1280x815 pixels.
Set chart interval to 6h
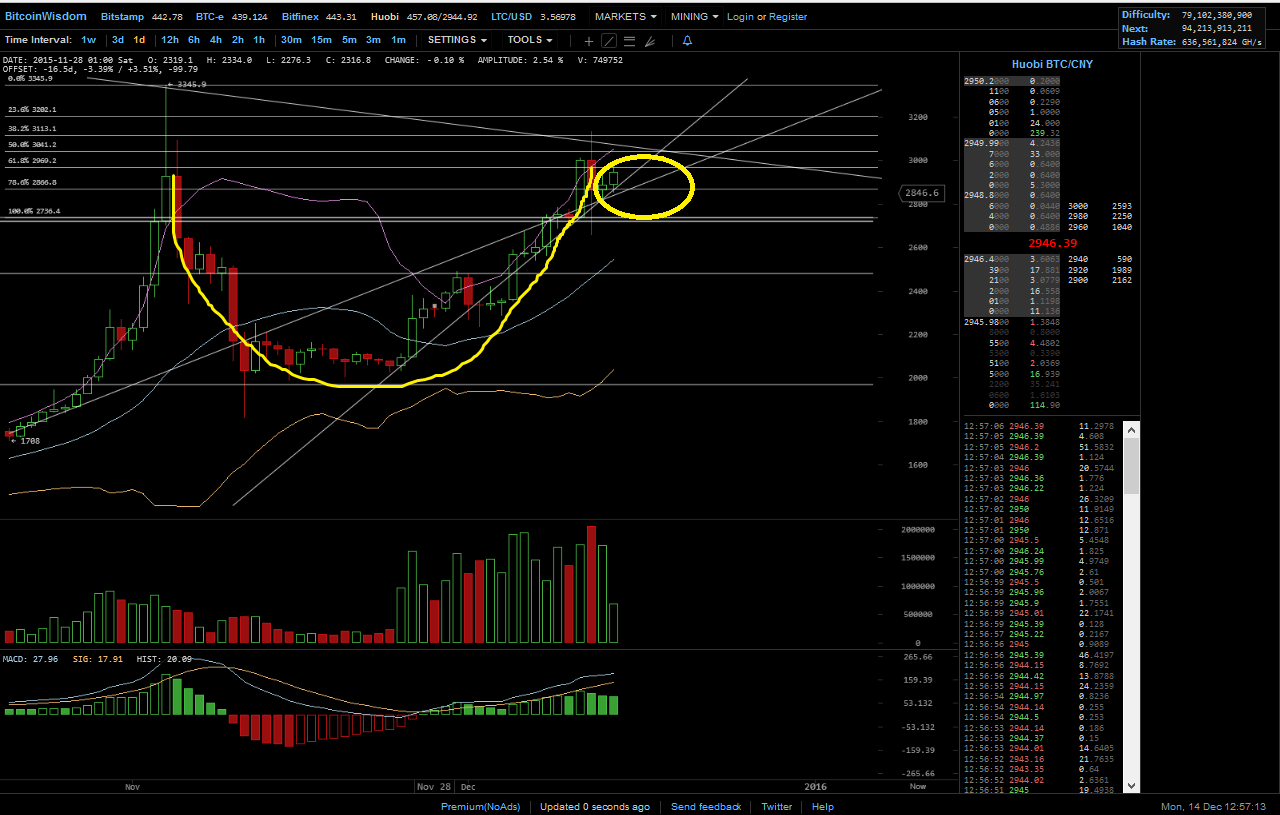194,40
